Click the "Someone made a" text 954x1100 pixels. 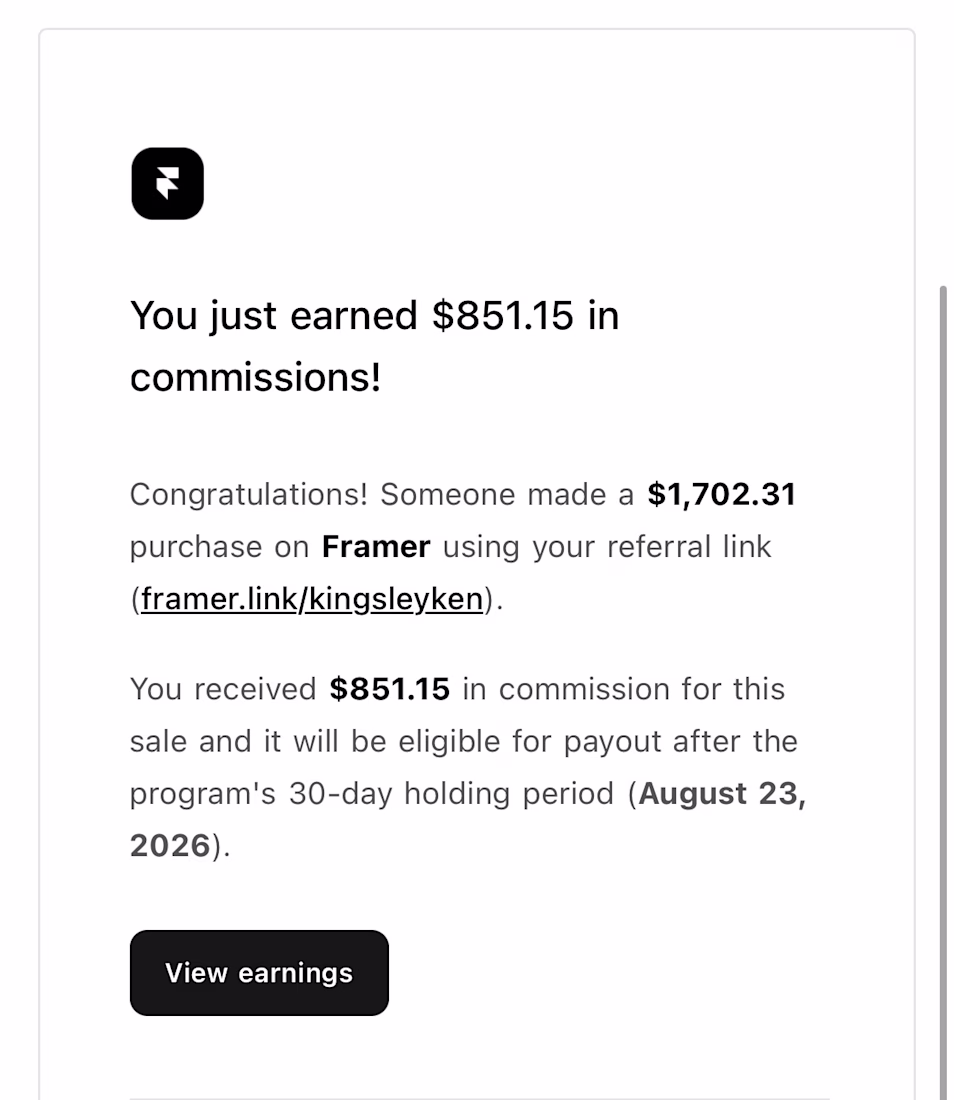506,495
